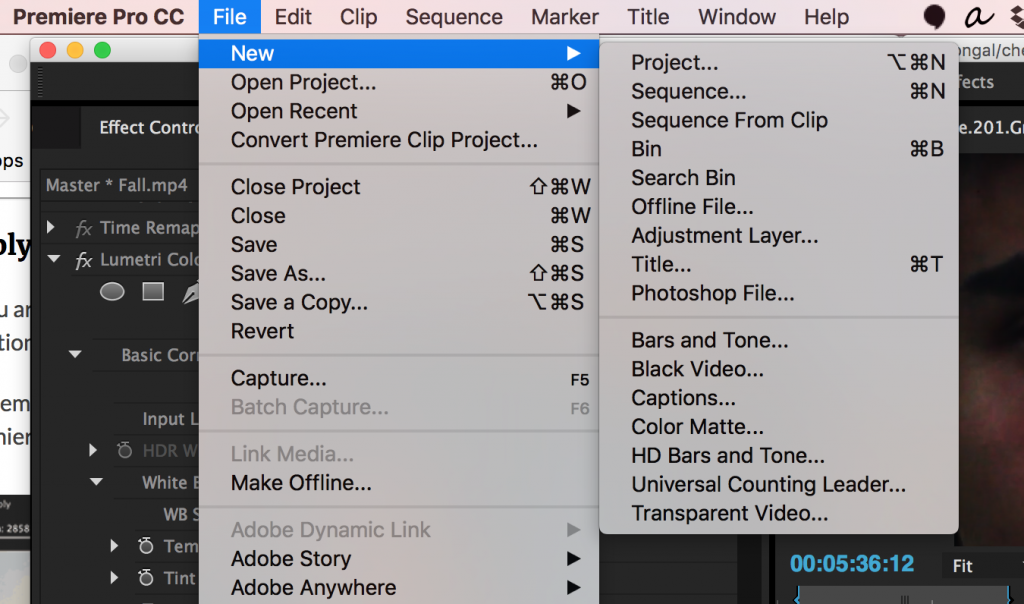Click the 00:05:36:12 timecode display
This screenshot has height=604, width=1024.
pyautogui.click(x=852, y=564)
